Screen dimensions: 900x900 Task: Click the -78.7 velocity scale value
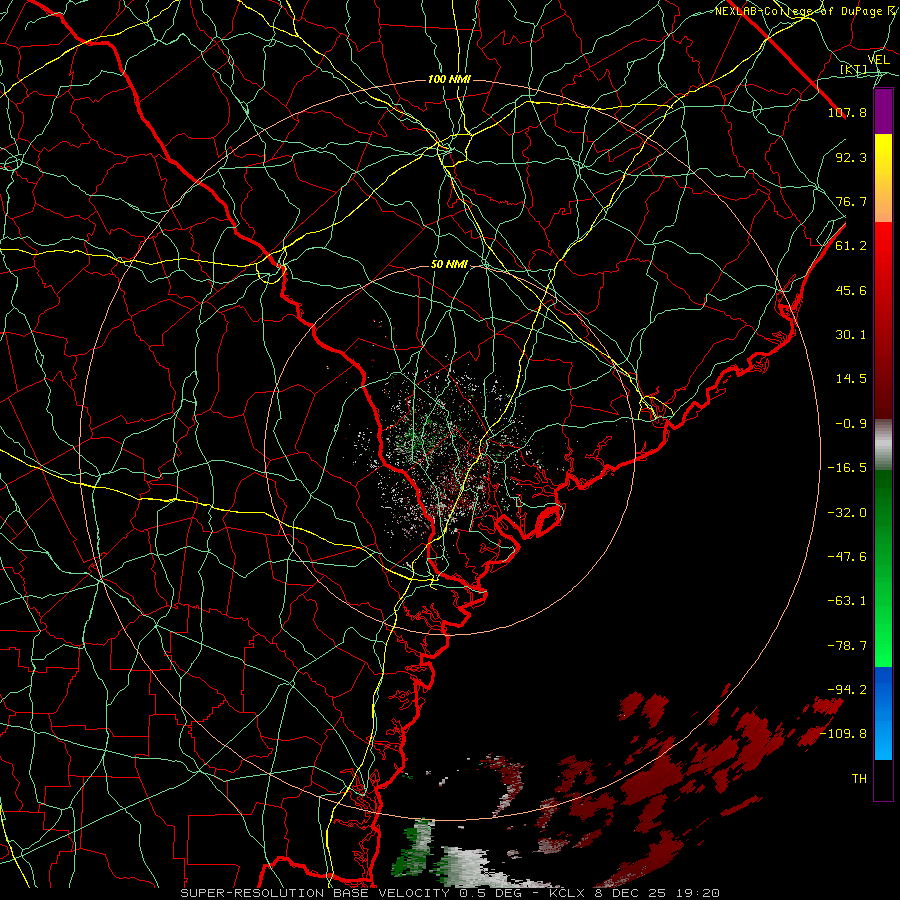point(847,646)
